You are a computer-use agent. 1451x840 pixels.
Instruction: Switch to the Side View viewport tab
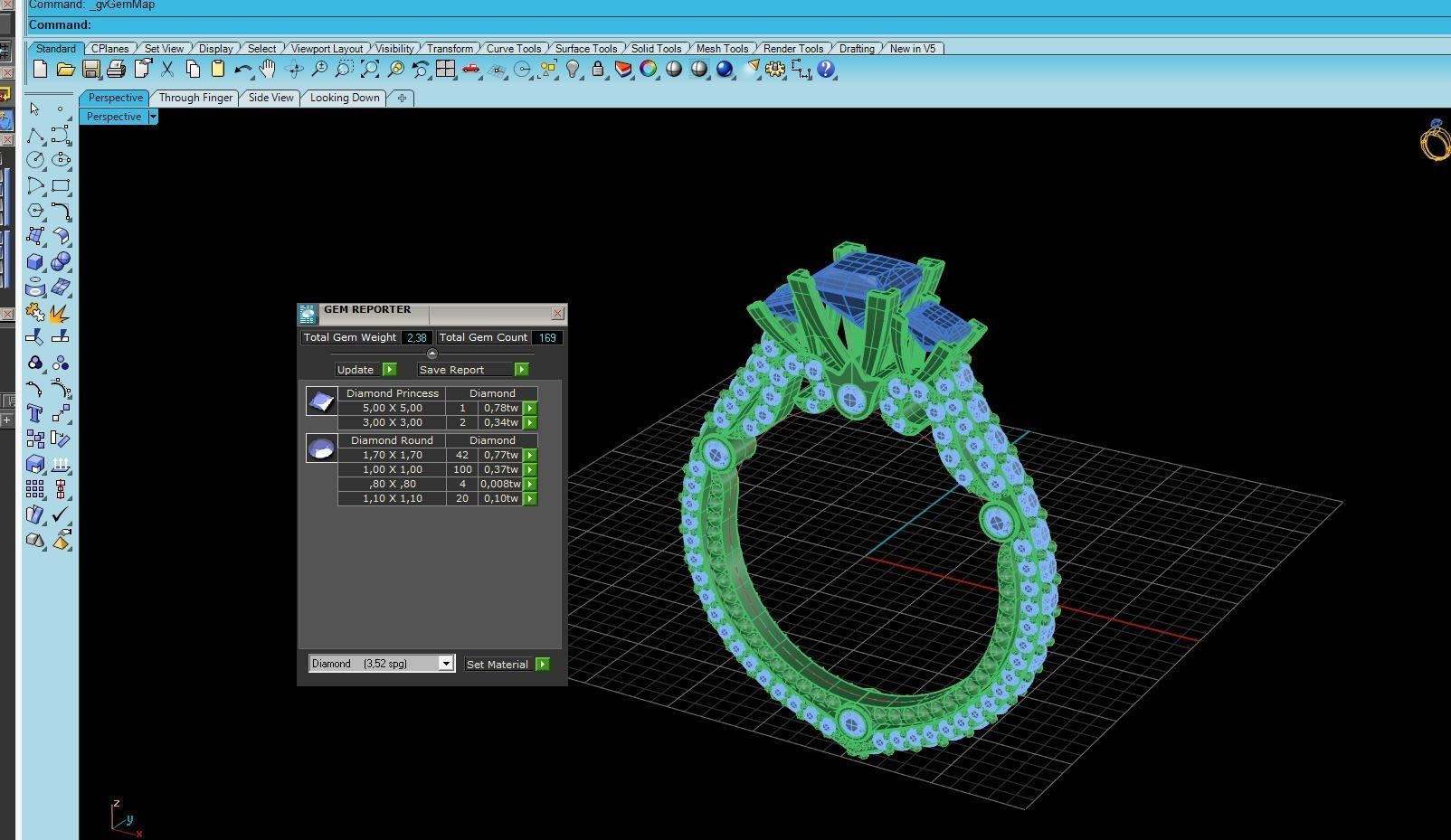click(x=270, y=98)
